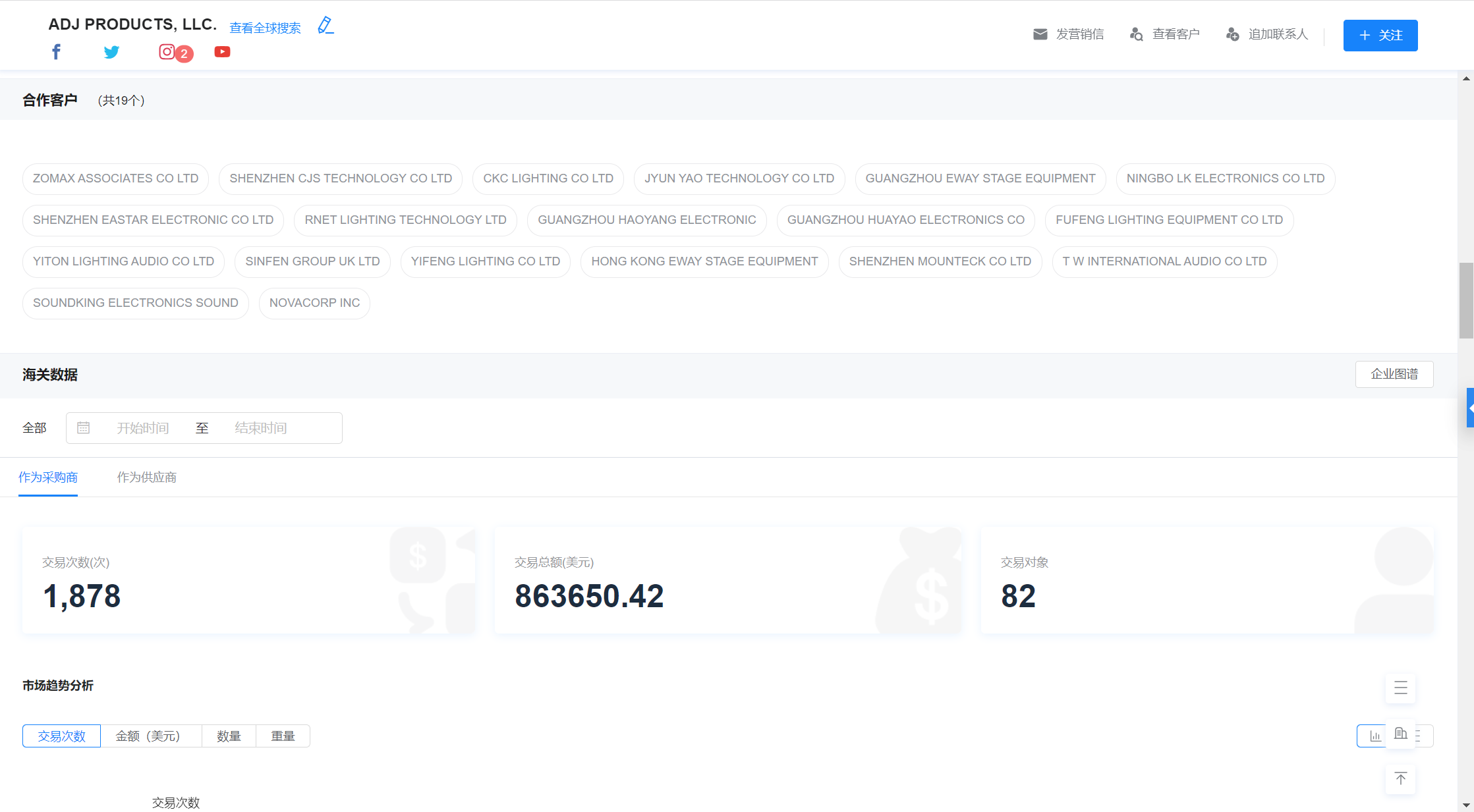Click the 查看客户 person-search icon
The image size is (1474, 812).
1137,34
